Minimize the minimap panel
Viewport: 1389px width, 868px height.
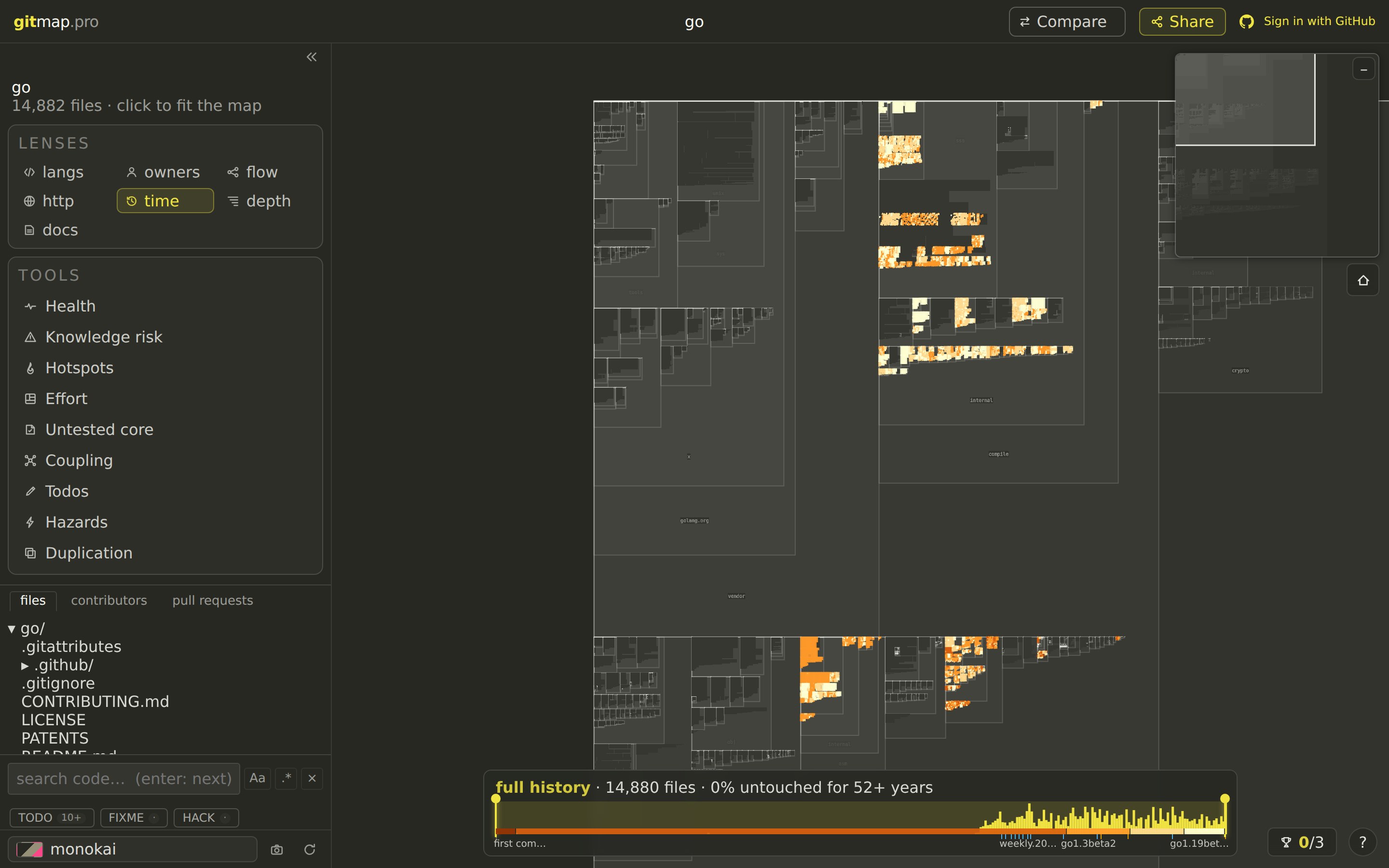coord(1364,69)
